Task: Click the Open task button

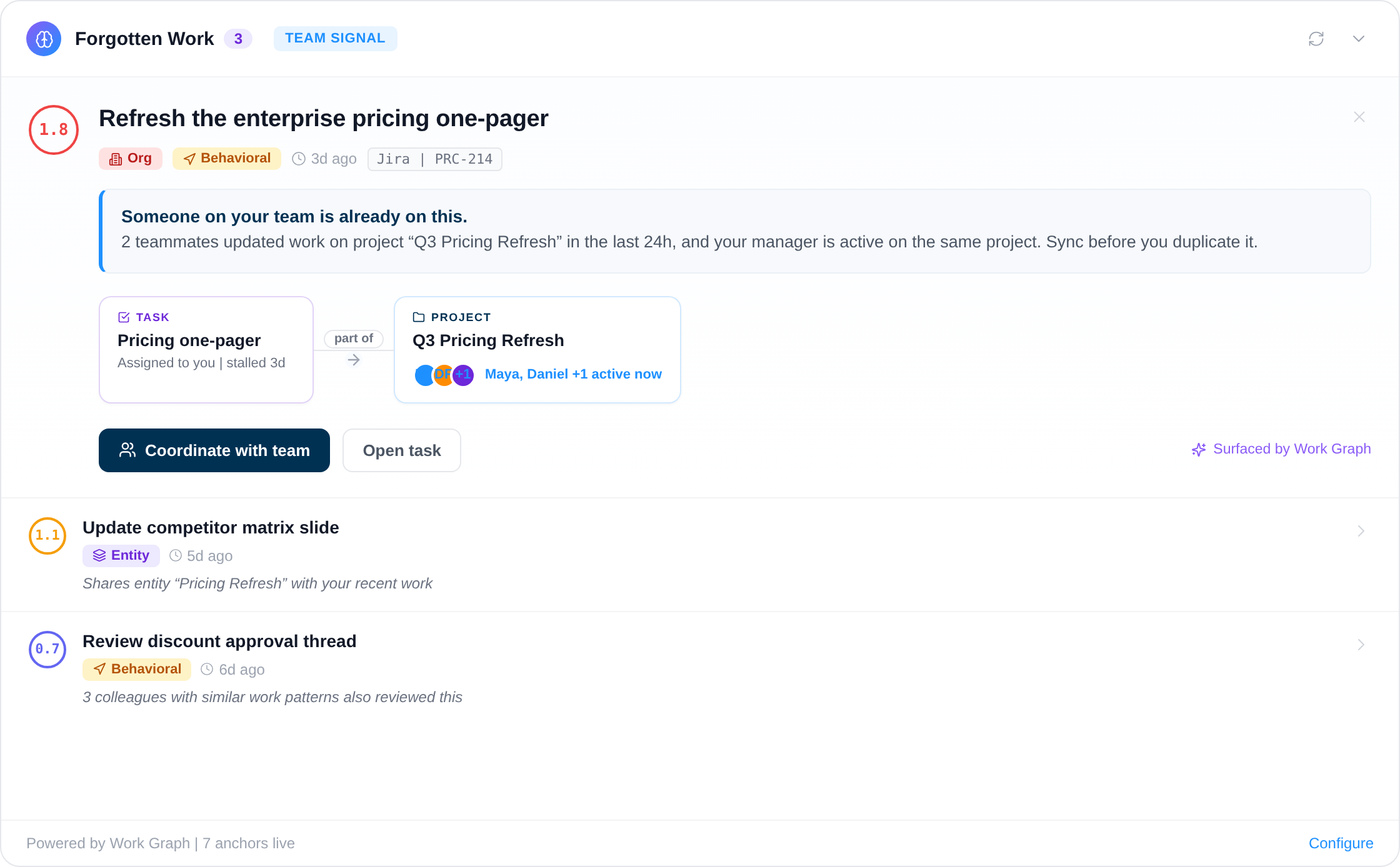Action: click(x=402, y=450)
